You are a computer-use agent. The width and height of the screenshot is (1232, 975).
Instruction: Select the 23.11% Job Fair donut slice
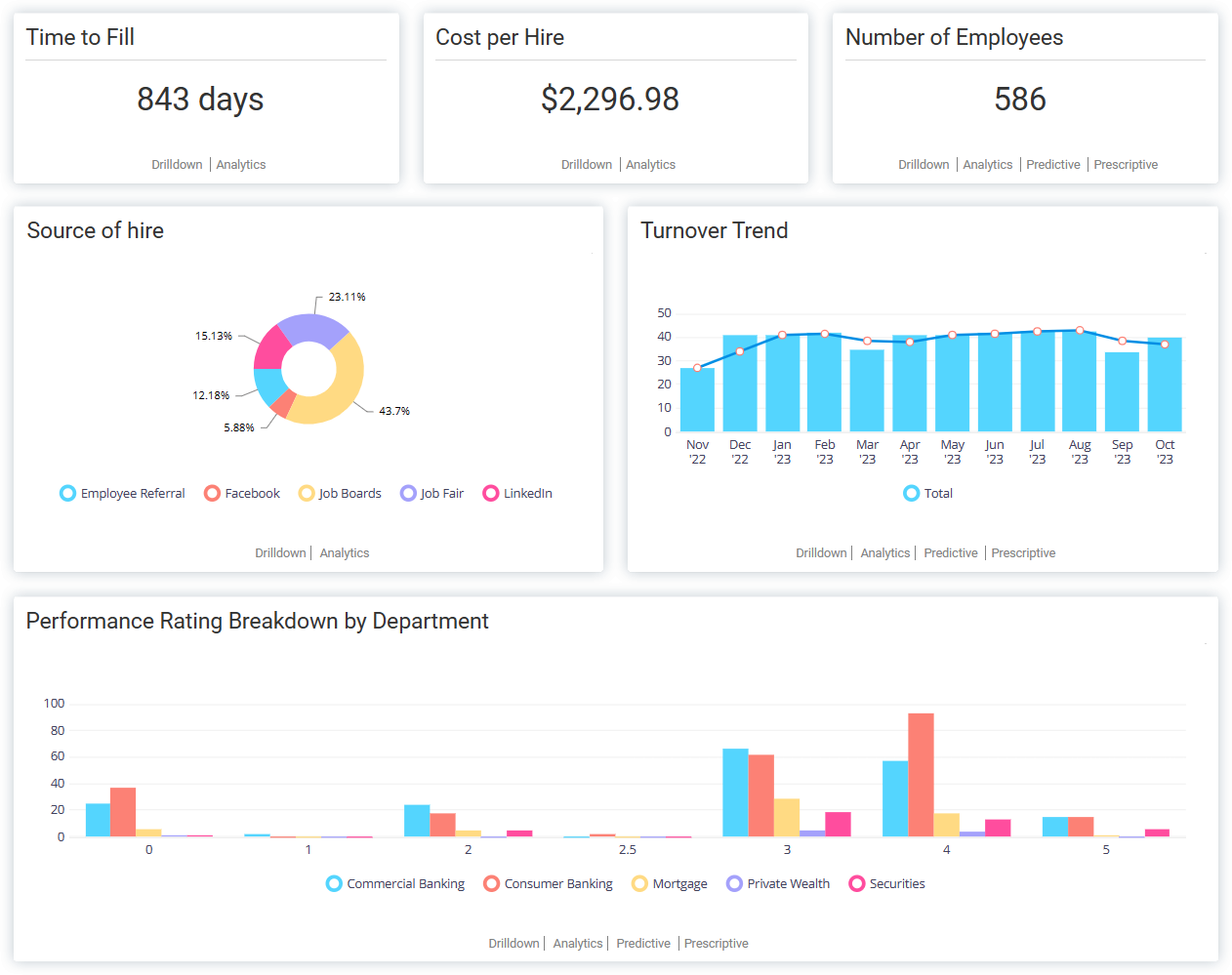pyautogui.click(x=313, y=327)
